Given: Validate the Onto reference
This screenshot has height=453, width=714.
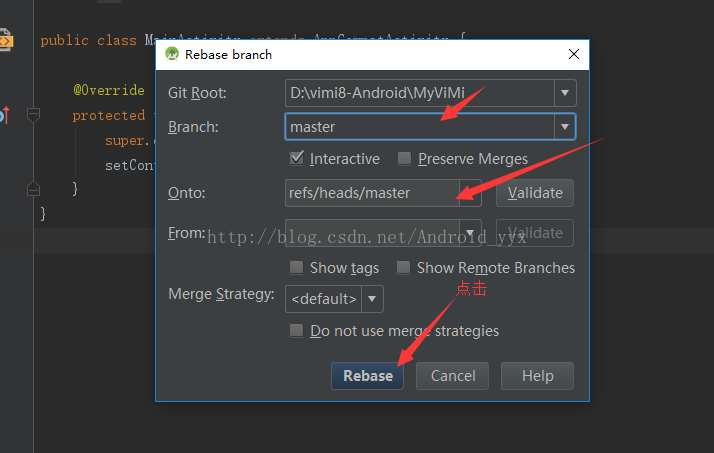Looking at the screenshot, I should tap(535, 193).
